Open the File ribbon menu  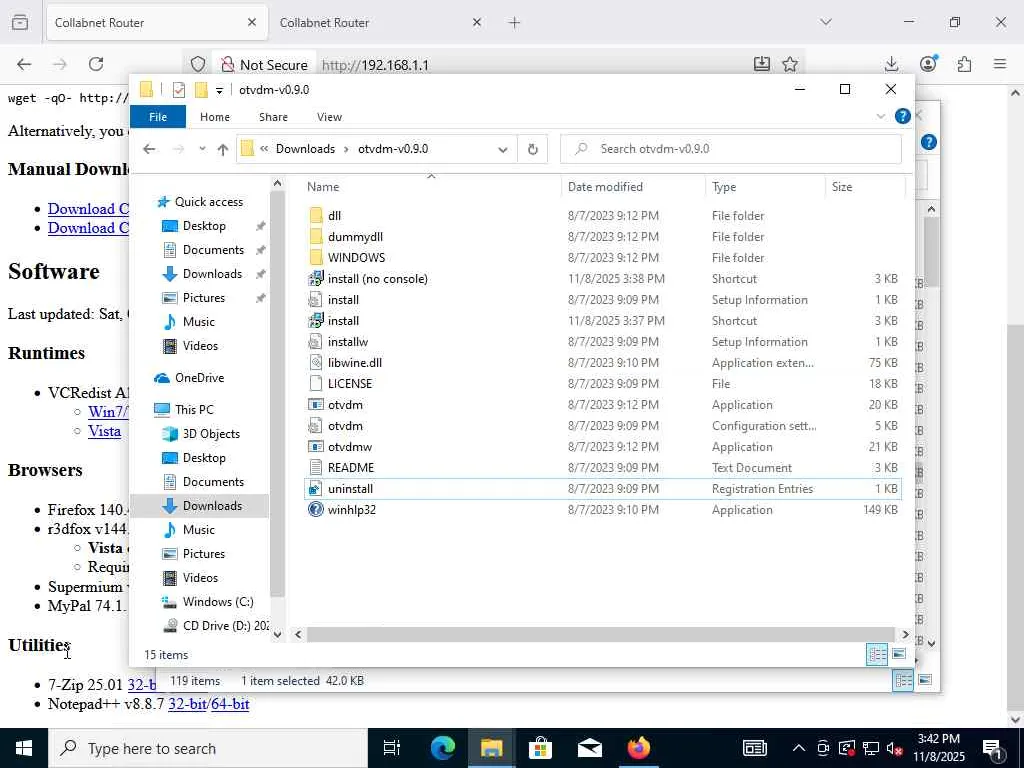[x=158, y=116]
